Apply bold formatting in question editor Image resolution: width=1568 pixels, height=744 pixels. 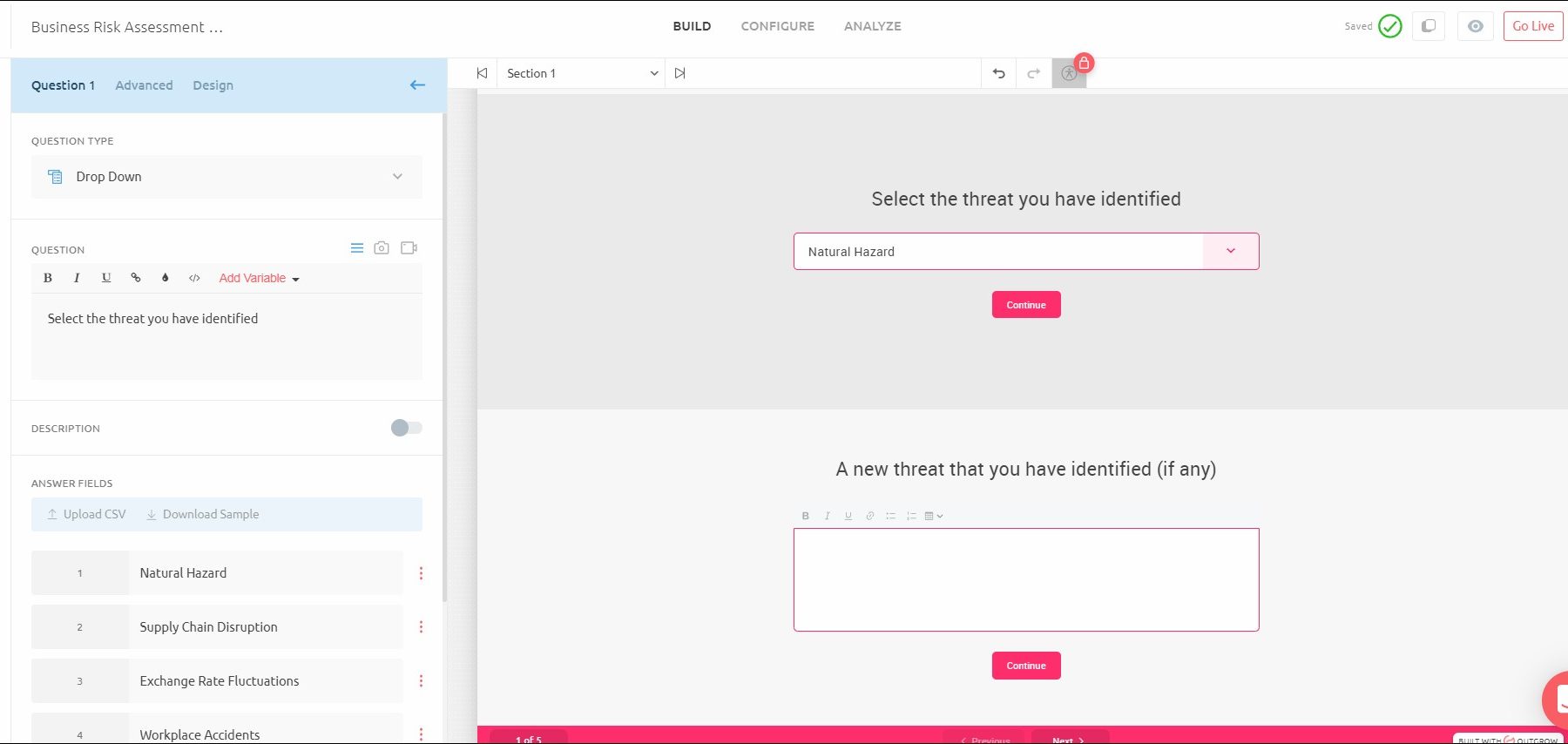point(48,278)
